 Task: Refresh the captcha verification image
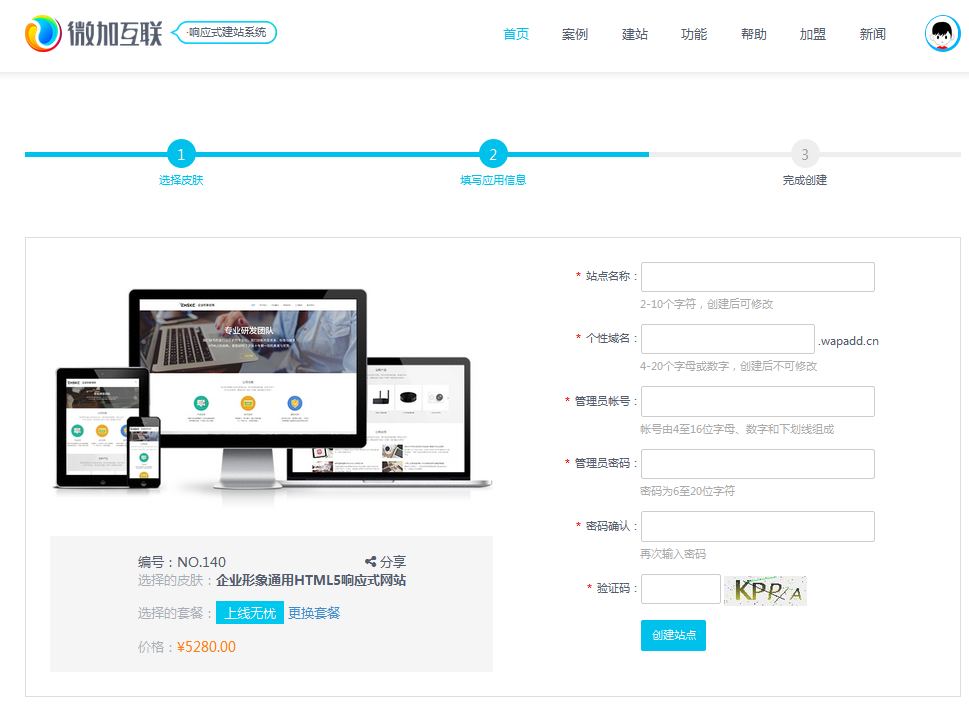pyautogui.click(x=765, y=590)
